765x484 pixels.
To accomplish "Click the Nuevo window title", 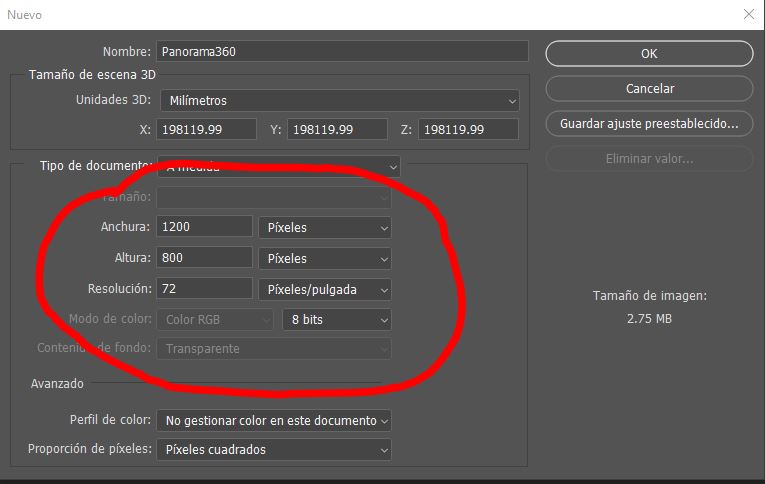I will click(x=24, y=15).
